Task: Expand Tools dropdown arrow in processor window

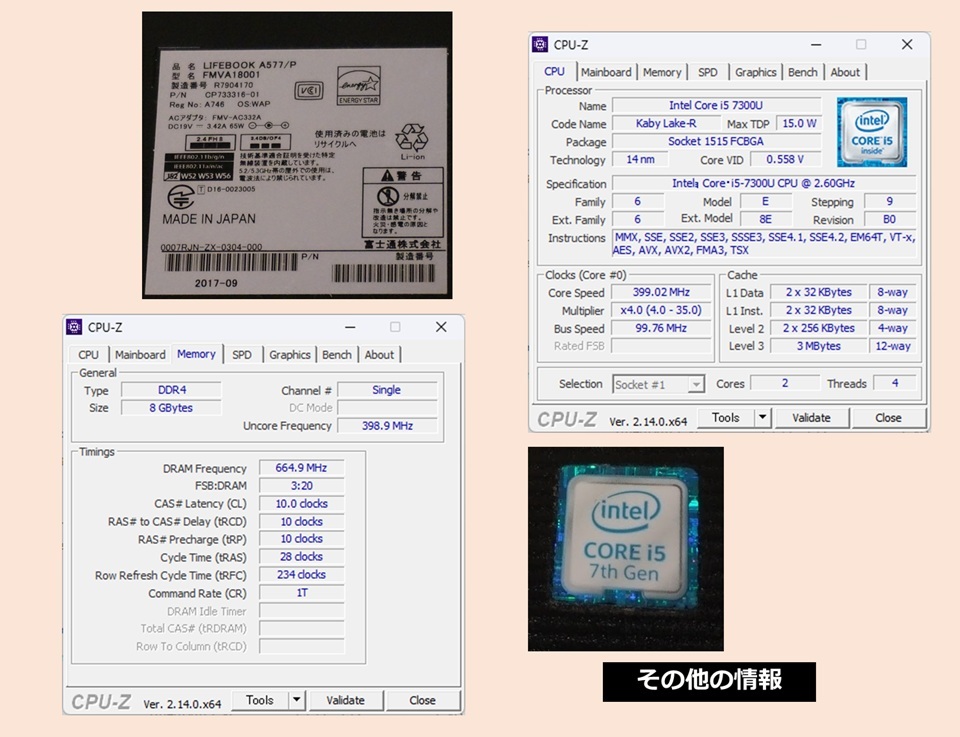Action: [x=762, y=417]
